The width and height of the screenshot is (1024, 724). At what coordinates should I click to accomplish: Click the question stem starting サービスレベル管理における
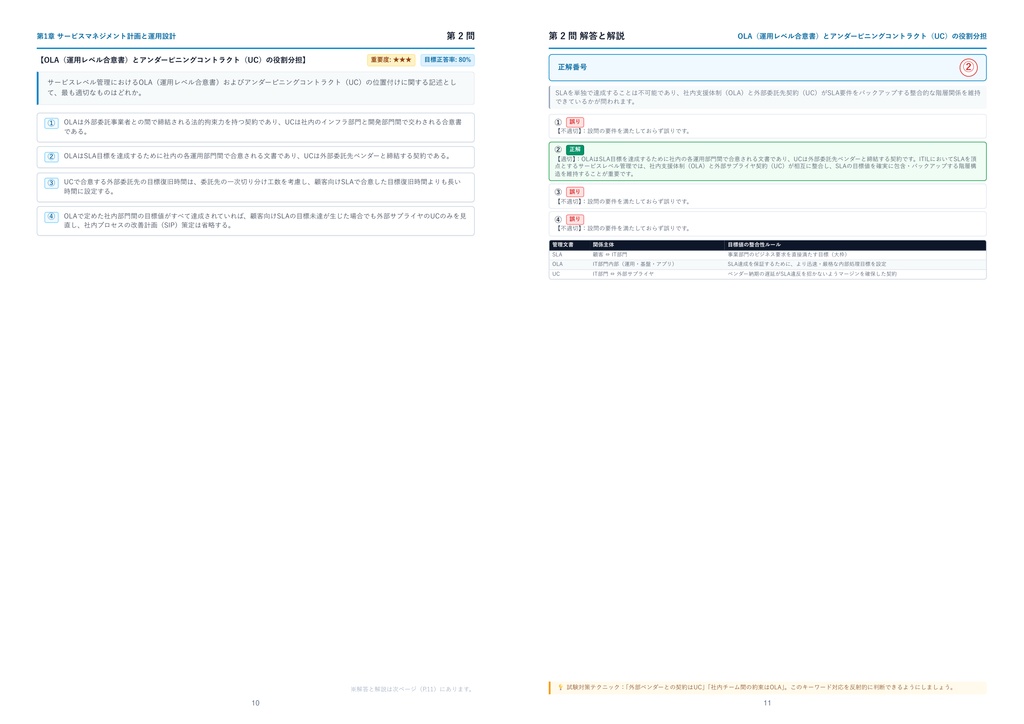(251, 87)
